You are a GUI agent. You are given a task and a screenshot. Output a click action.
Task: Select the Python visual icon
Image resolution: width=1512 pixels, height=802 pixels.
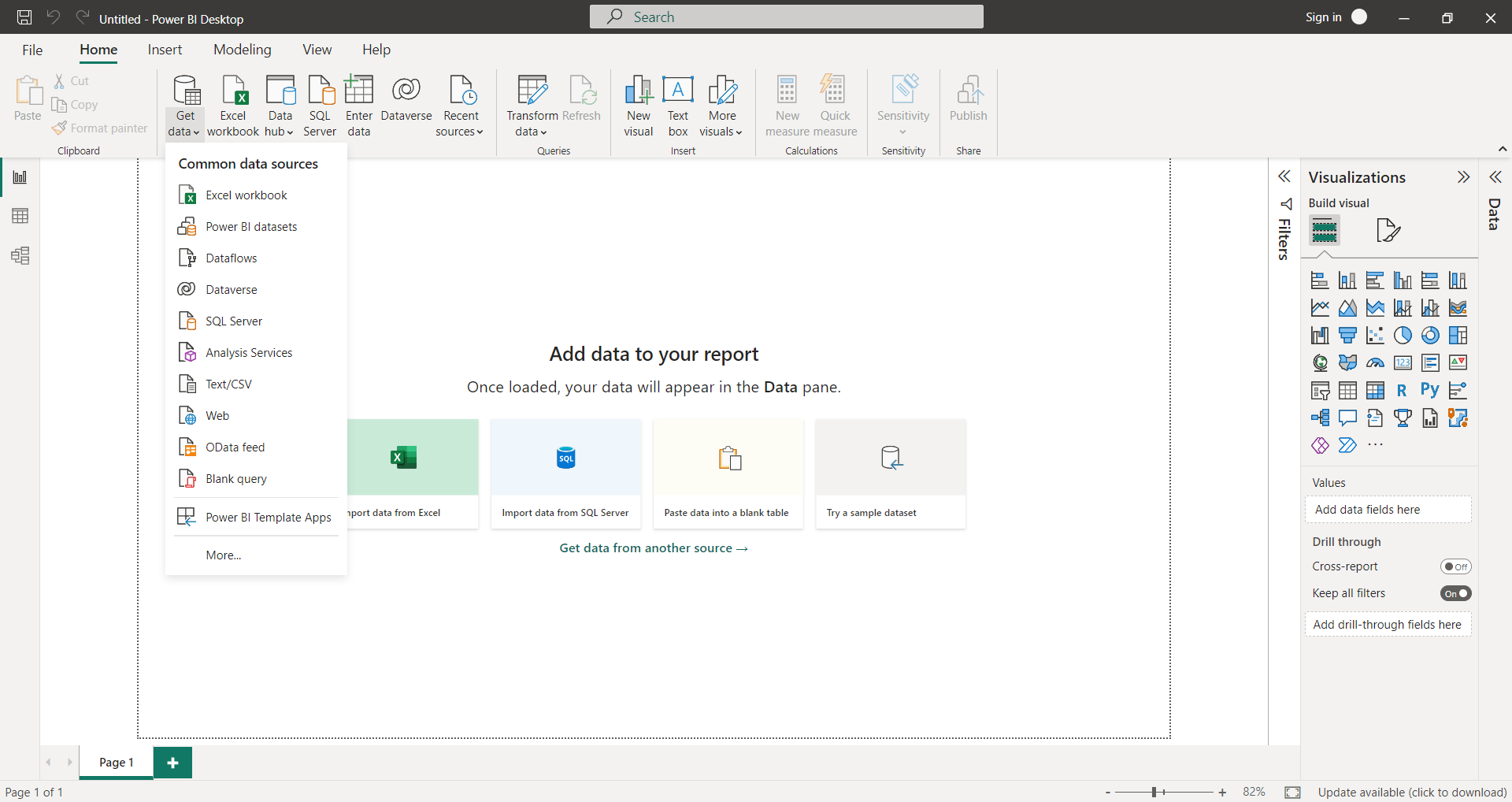[1429, 390]
